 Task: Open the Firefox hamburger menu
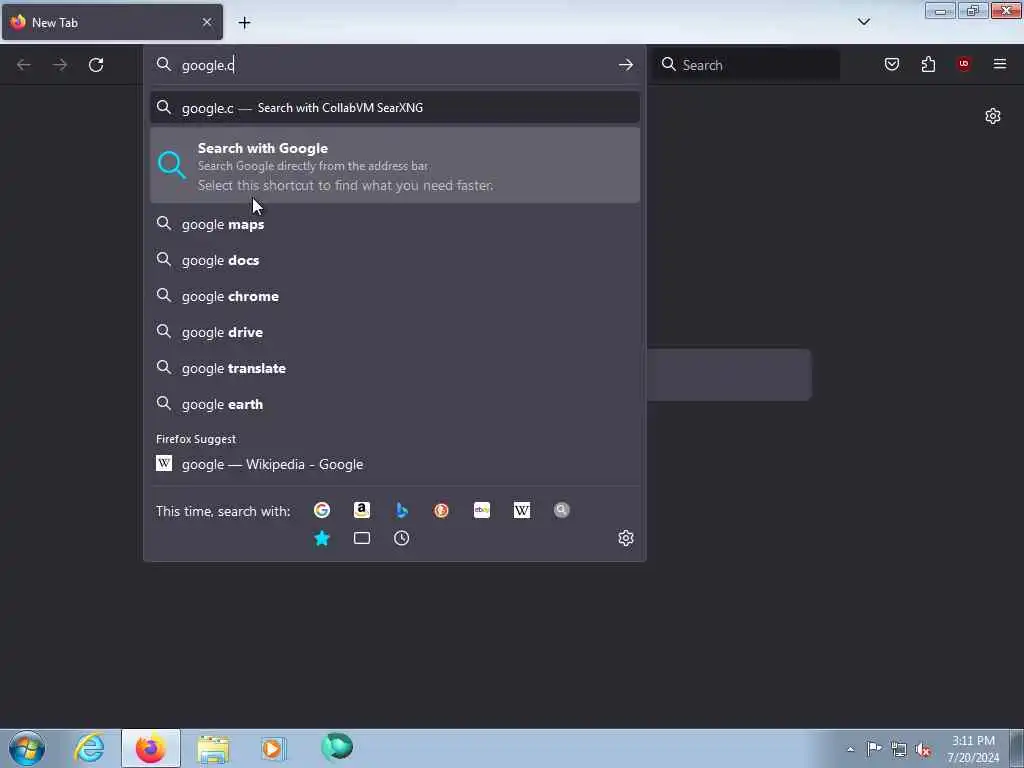[999, 64]
